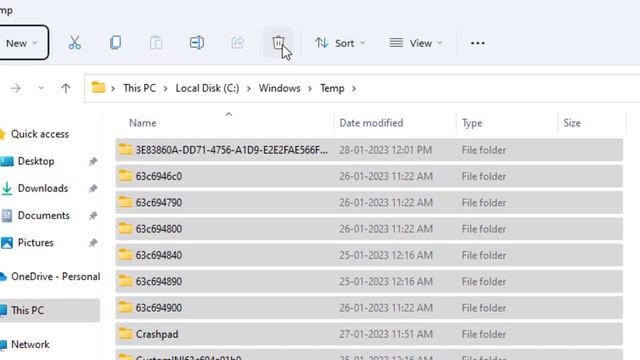This screenshot has width=640, height=360.
Task: Click the Copy icon in toolbar
Action: click(x=115, y=43)
